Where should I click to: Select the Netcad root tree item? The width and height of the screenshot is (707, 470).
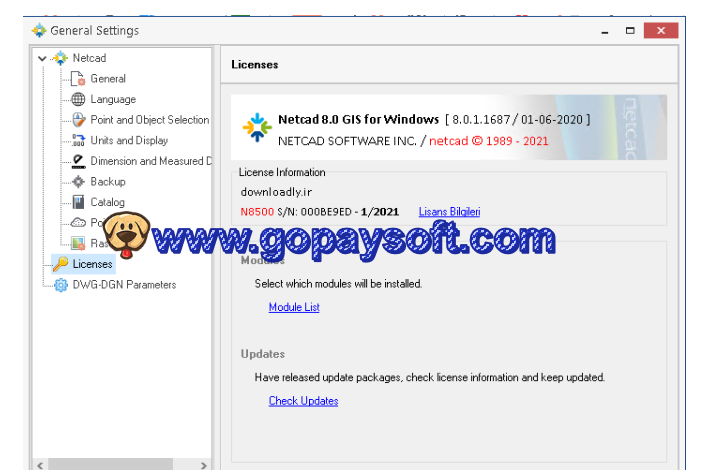89,58
